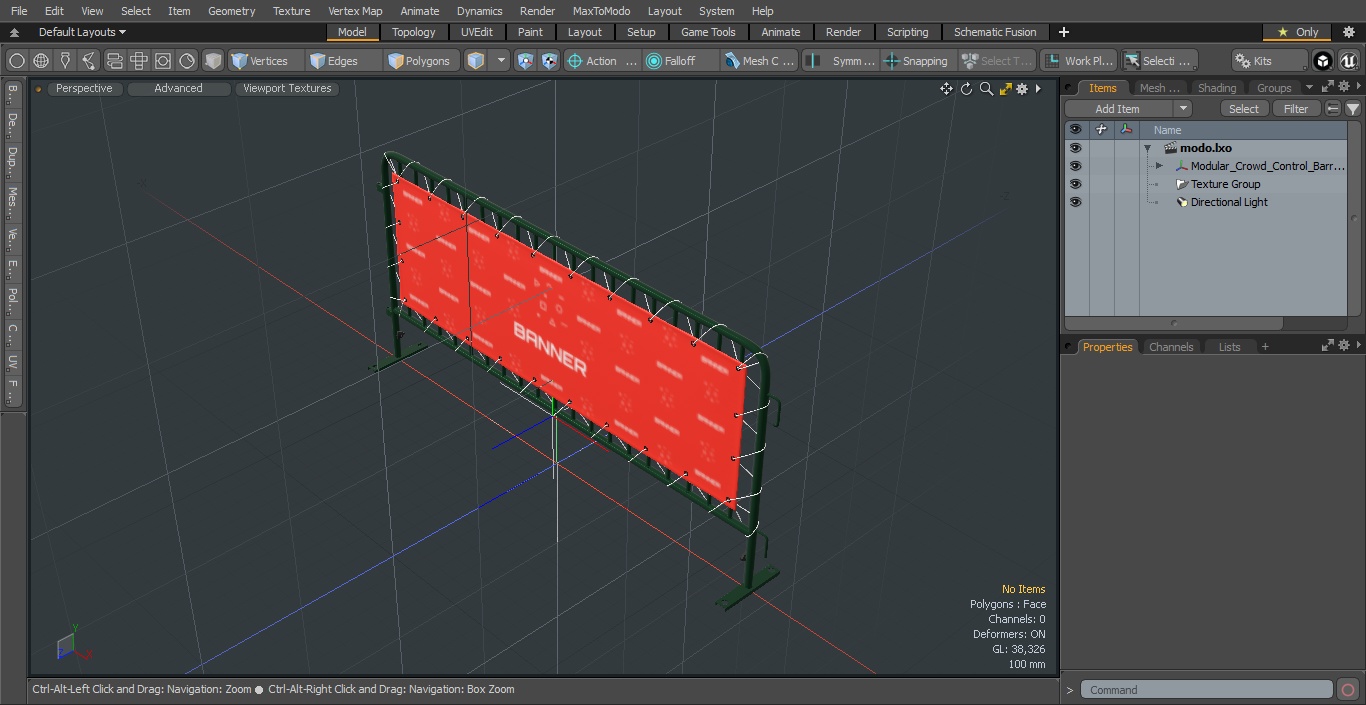Open dropdown arrow next to the cube mode icon
Viewport: 1366px width, 705px height.
pos(501,61)
